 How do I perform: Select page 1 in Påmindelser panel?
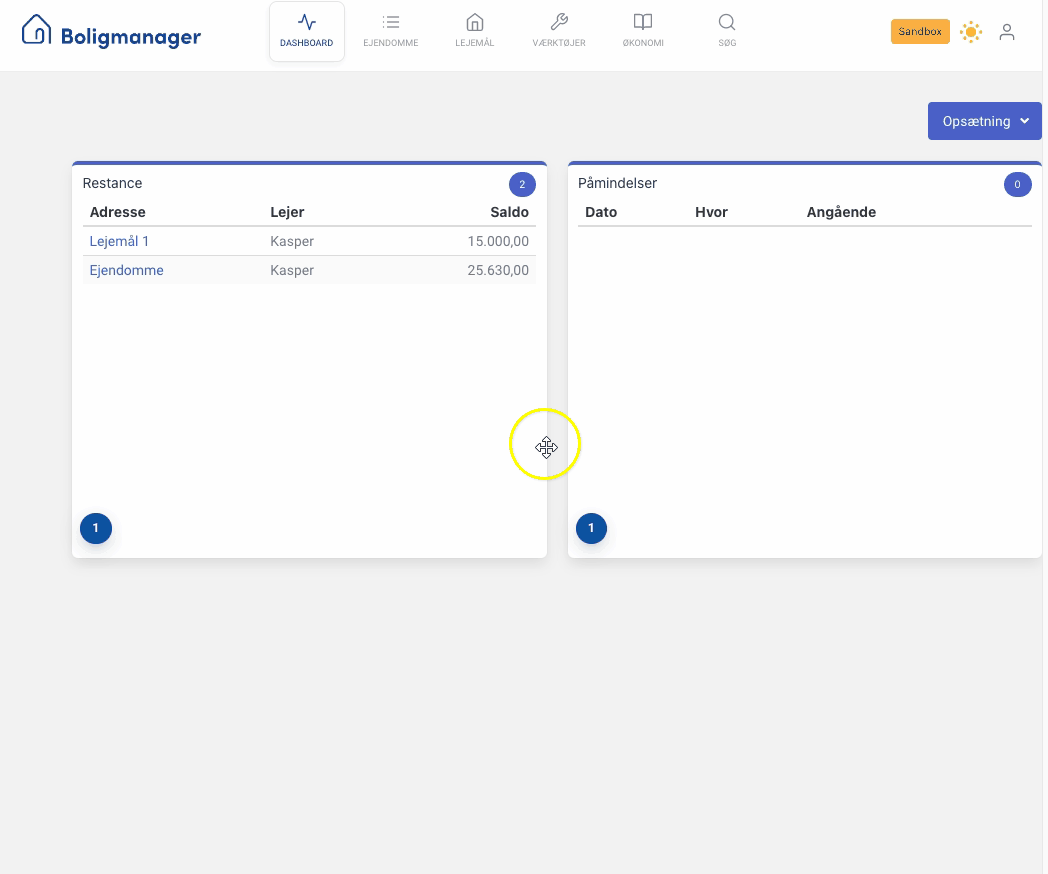point(591,528)
